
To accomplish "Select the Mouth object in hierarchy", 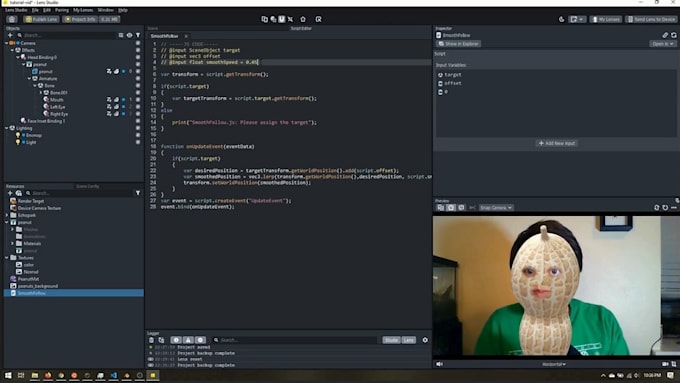I will [x=56, y=100].
